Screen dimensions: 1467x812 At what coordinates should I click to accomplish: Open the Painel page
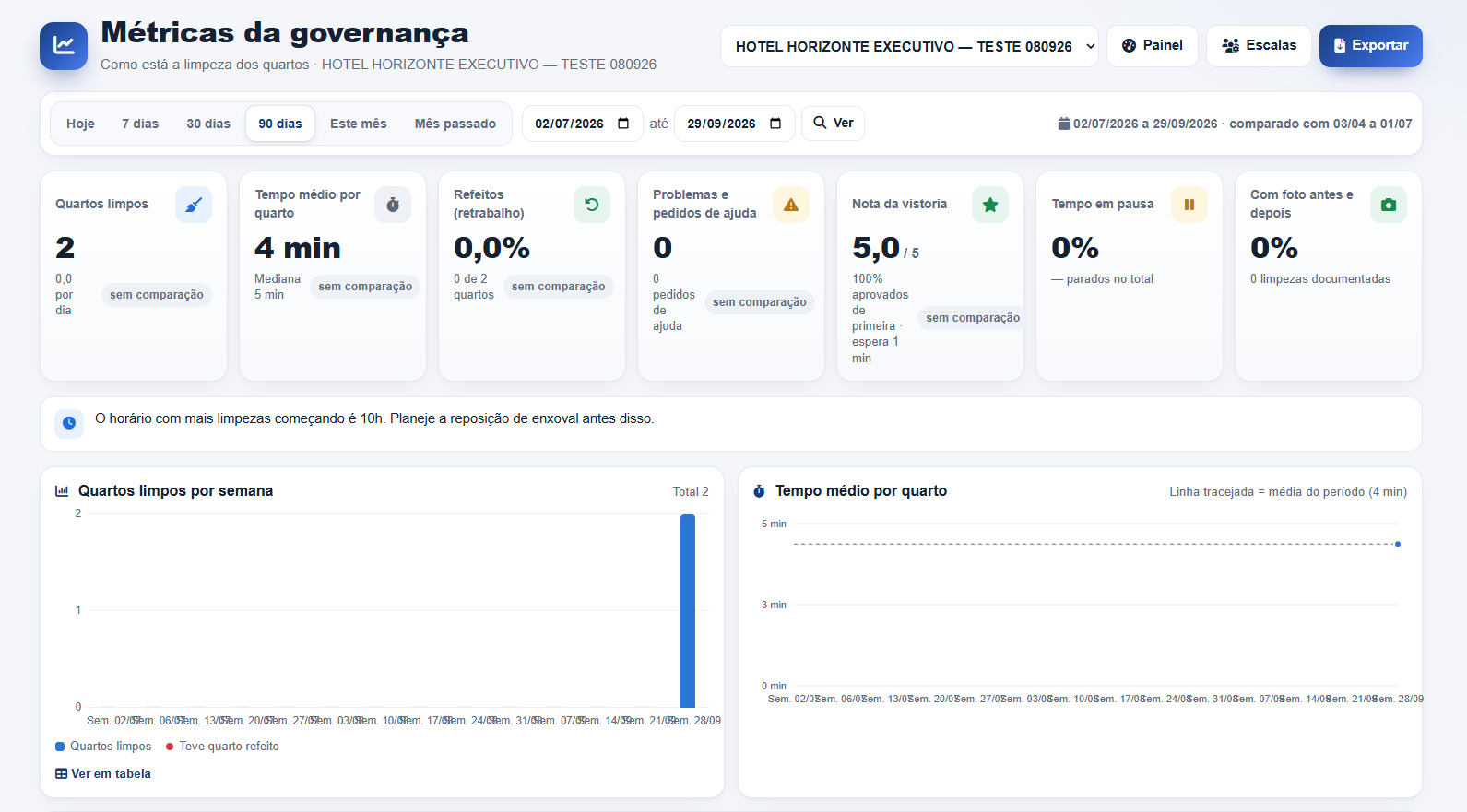(x=1153, y=46)
